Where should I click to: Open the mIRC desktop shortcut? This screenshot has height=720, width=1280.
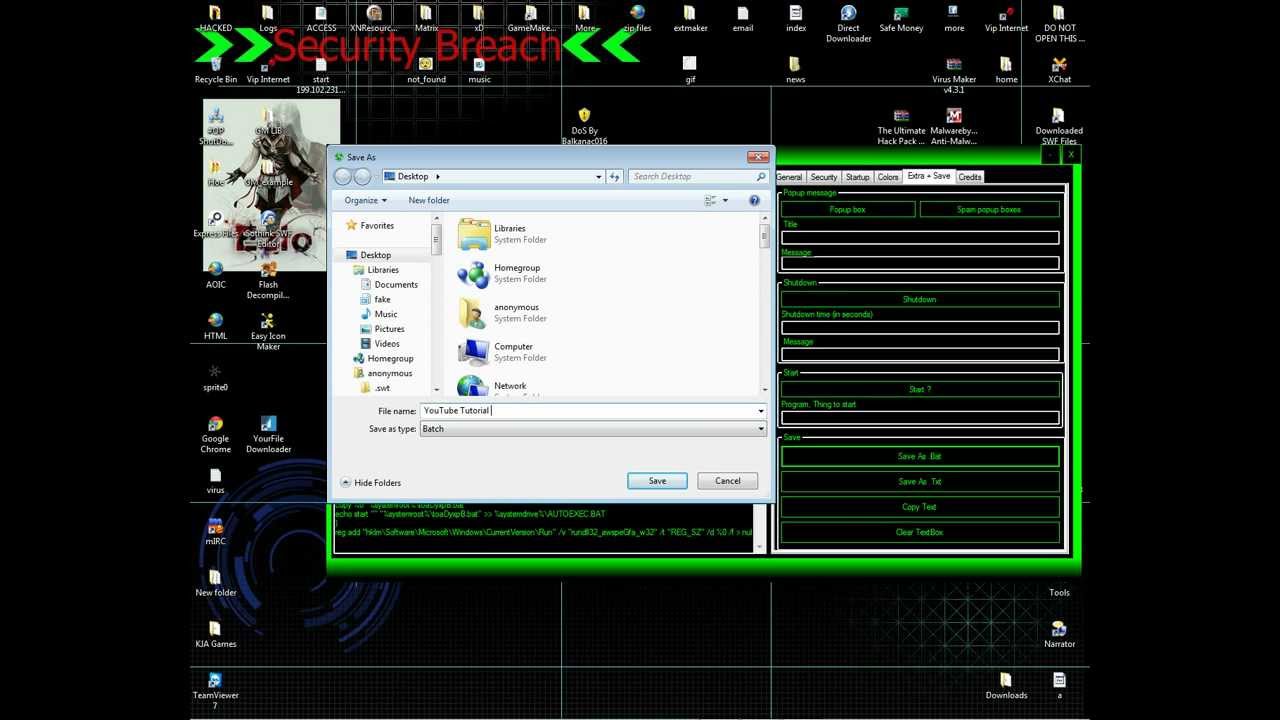tap(215, 532)
